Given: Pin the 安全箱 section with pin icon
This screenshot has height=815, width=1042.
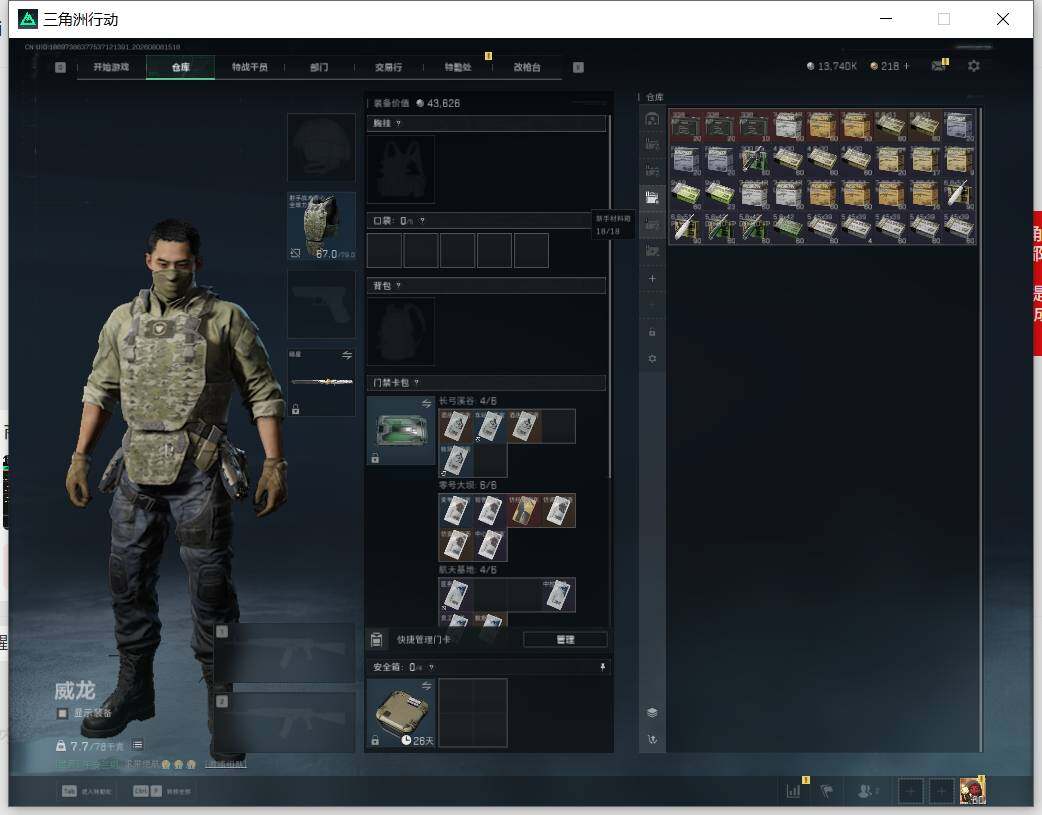Looking at the screenshot, I should [x=603, y=667].
